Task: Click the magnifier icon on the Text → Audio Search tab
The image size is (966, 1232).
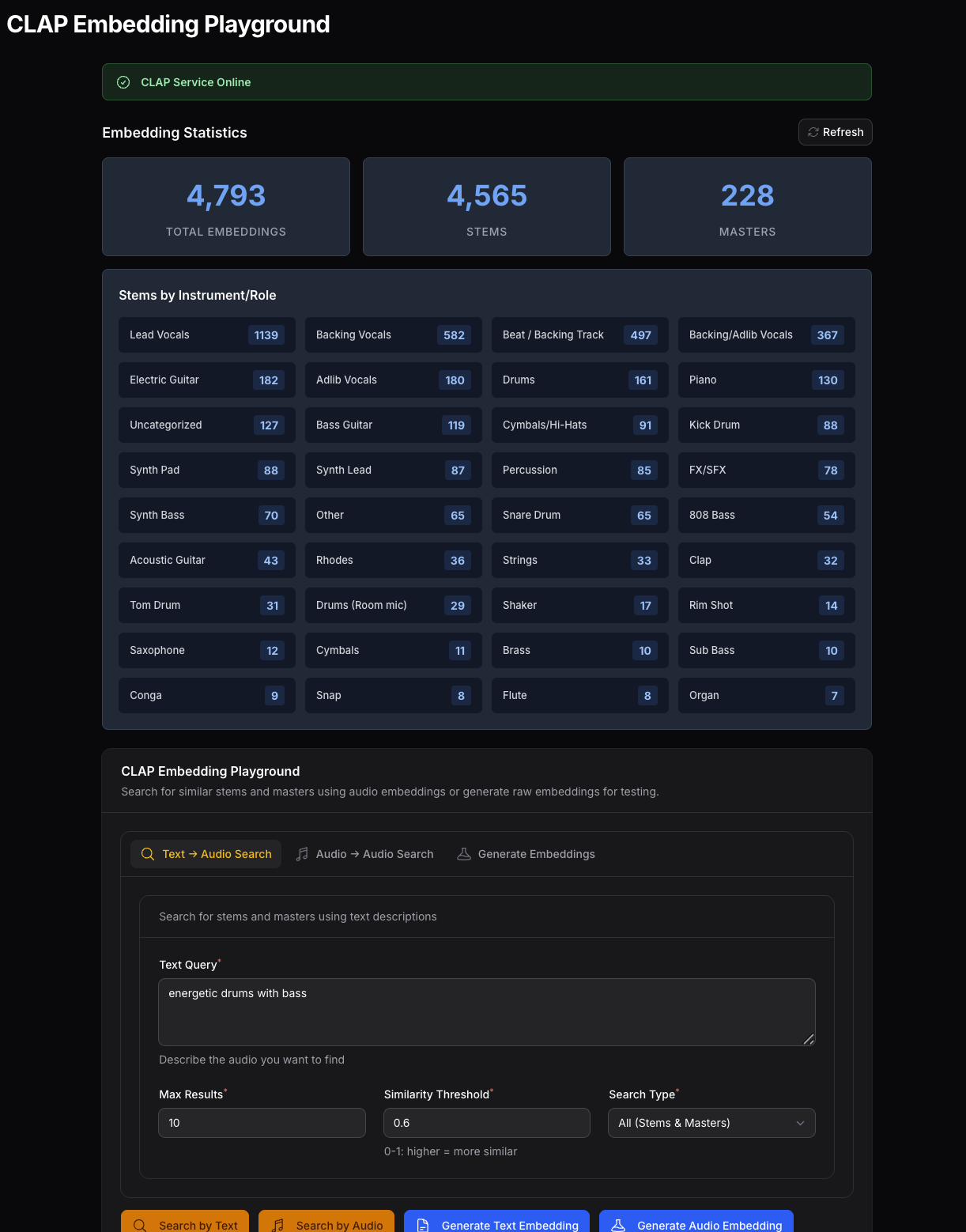Action: click(x=147, y=854)
